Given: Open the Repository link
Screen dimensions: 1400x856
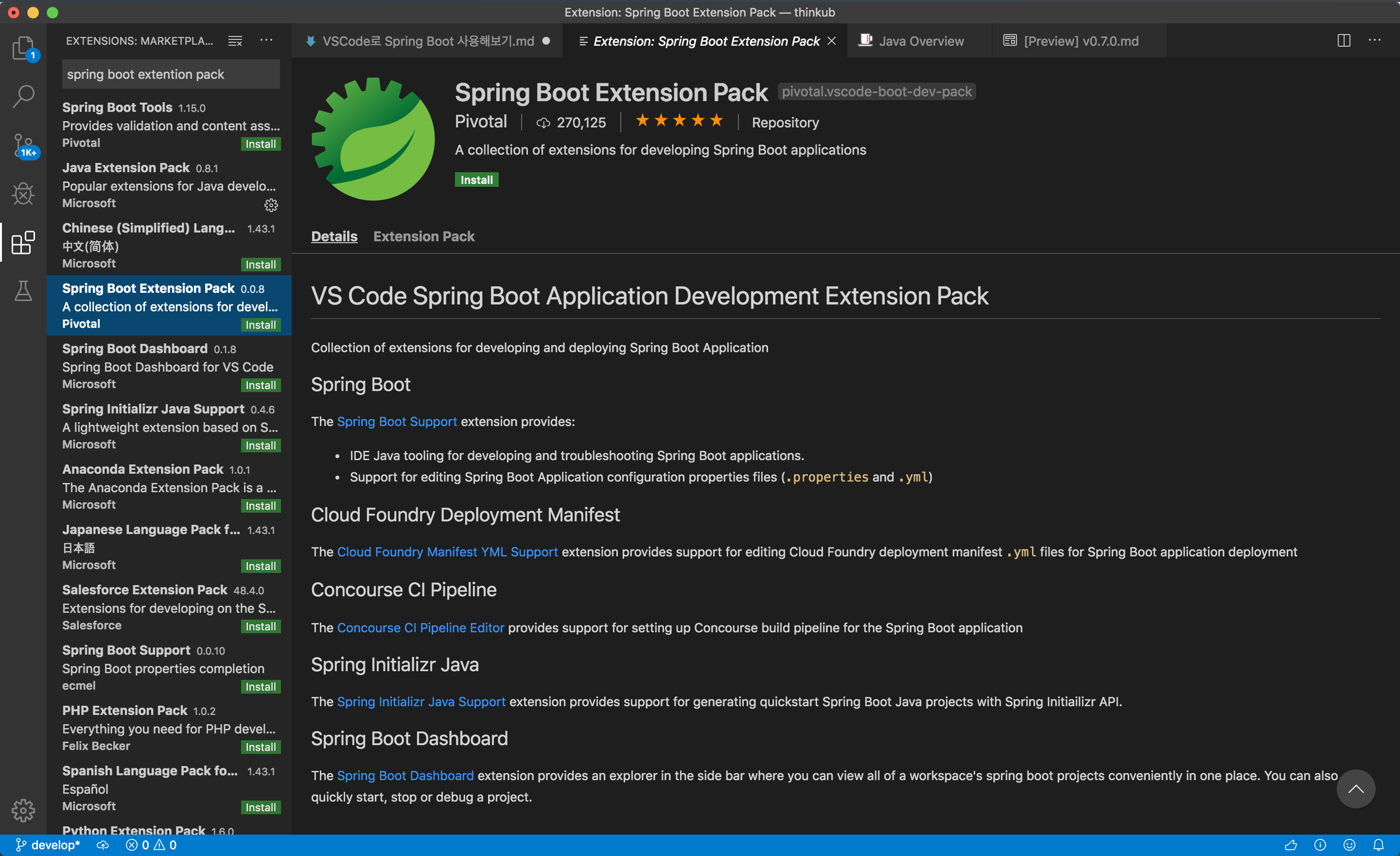Looking at the screenshot, I should coord(785,122).
